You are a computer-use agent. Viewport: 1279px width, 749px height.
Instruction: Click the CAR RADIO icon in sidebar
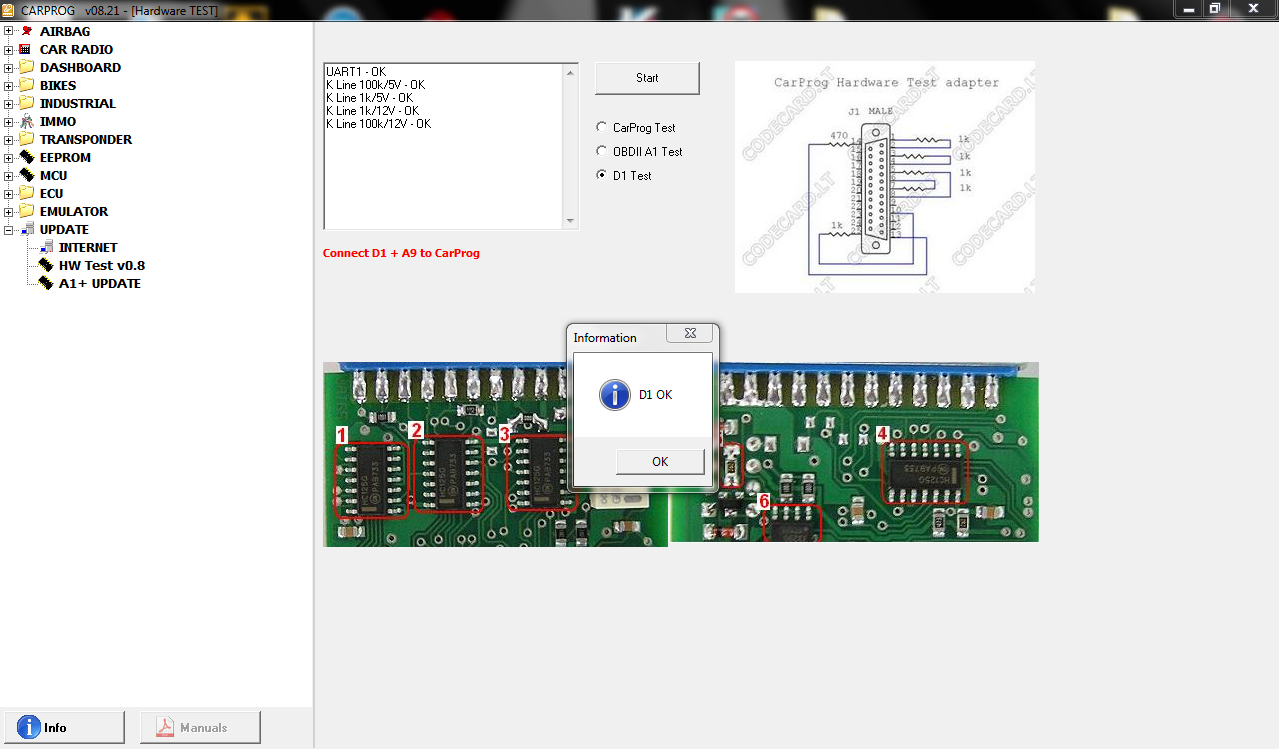(x=26, y=49)
